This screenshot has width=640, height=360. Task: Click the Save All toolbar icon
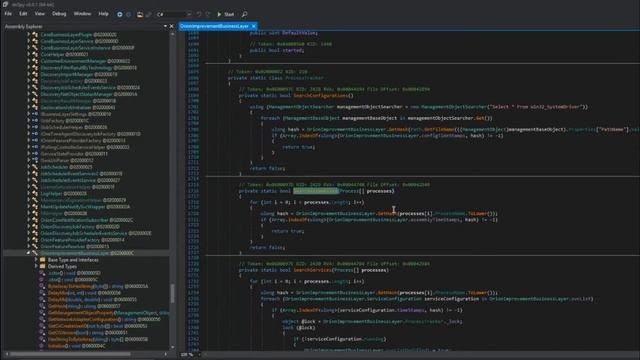point(149,14)
